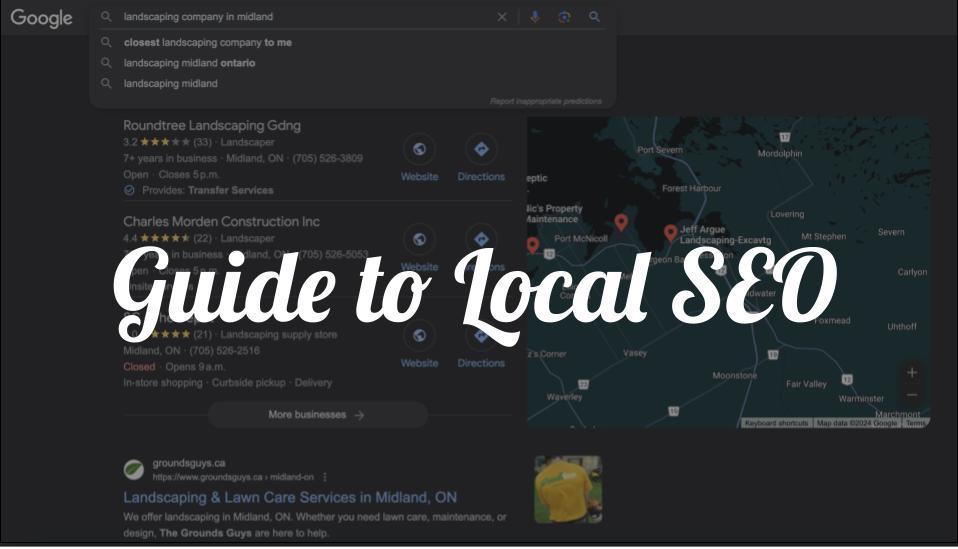Image resolution: width=958 pixels, height=549 pixels.
Task: Click 'Provides: Transfer Services' text
Action: pyautogui.click(x=208, y=191)
